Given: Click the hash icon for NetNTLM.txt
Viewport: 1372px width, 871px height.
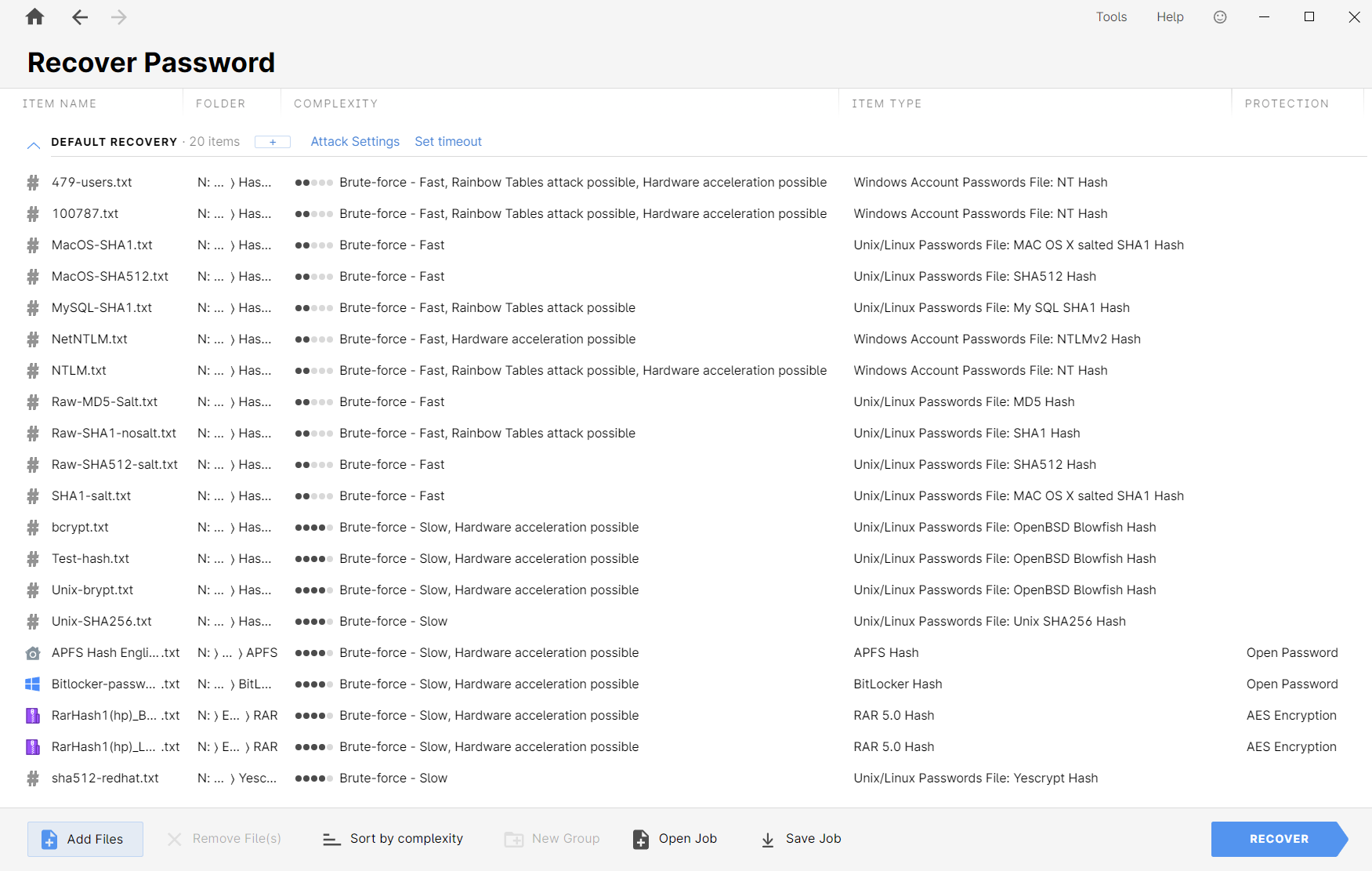Looking at the screenshot, I should coord(33,339).
